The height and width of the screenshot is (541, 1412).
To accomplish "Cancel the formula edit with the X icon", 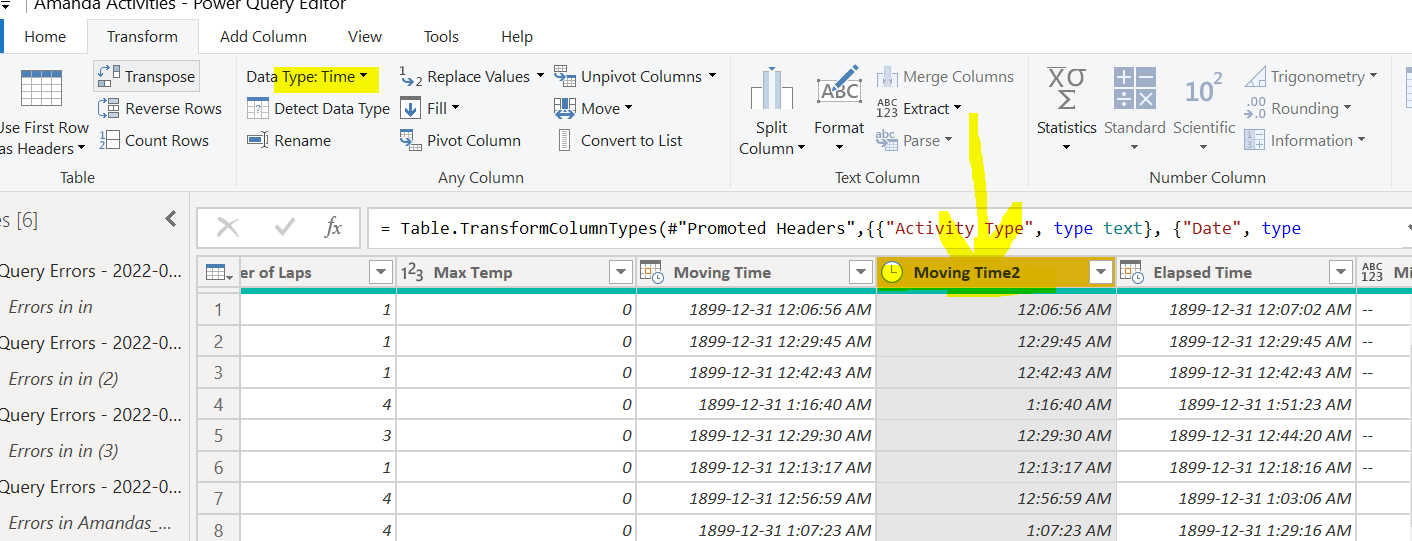I will 228,228.
